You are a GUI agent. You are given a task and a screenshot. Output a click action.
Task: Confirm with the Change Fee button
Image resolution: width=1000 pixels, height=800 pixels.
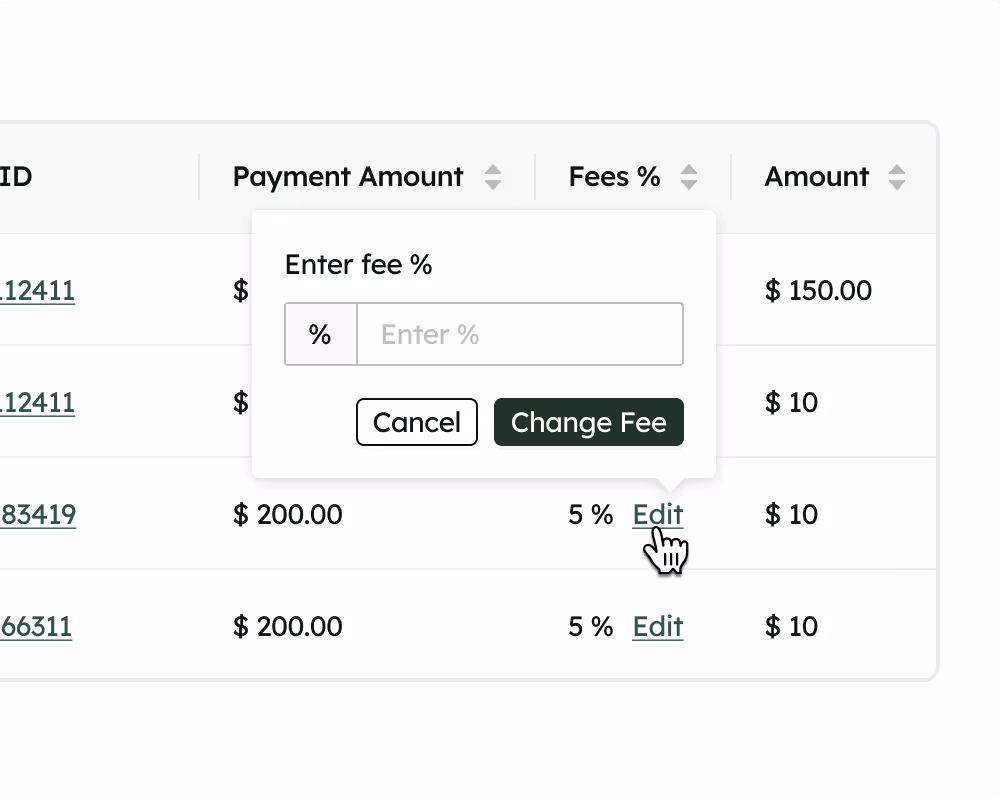coord(588,422)
